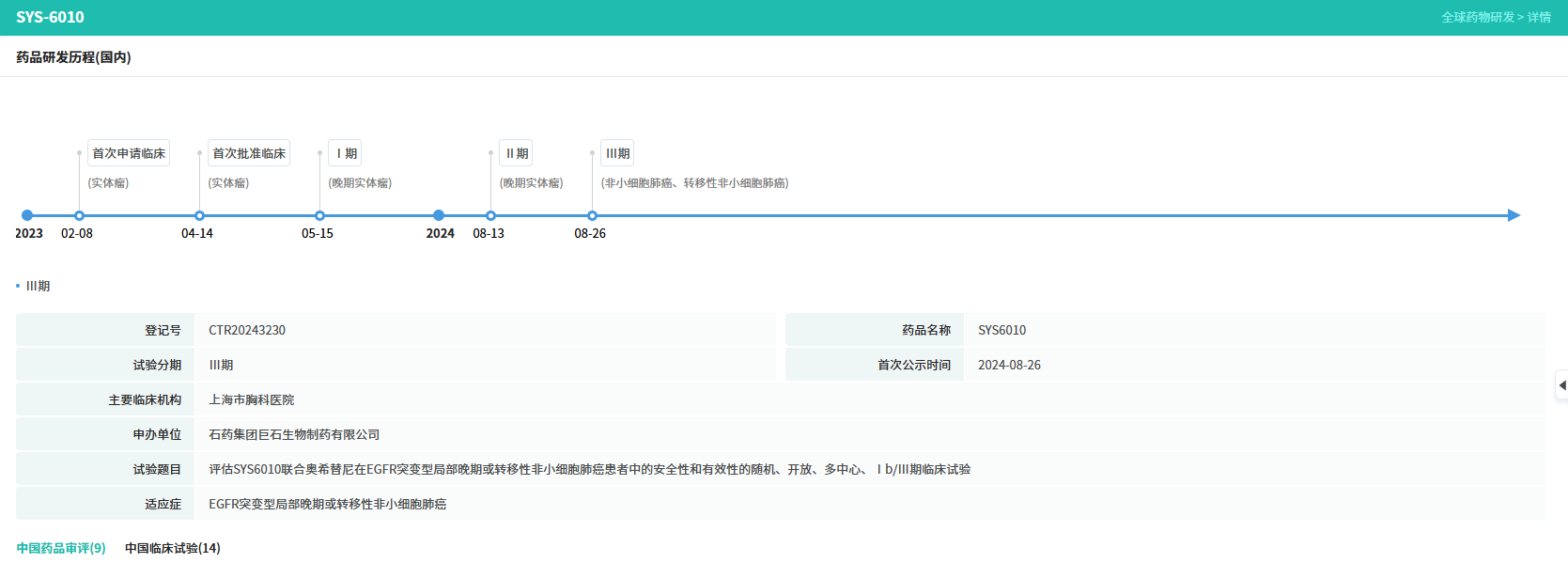Select the 04-14 timeline marker
The height and width of the screenshot is (563, 1568).
(199, 215)
